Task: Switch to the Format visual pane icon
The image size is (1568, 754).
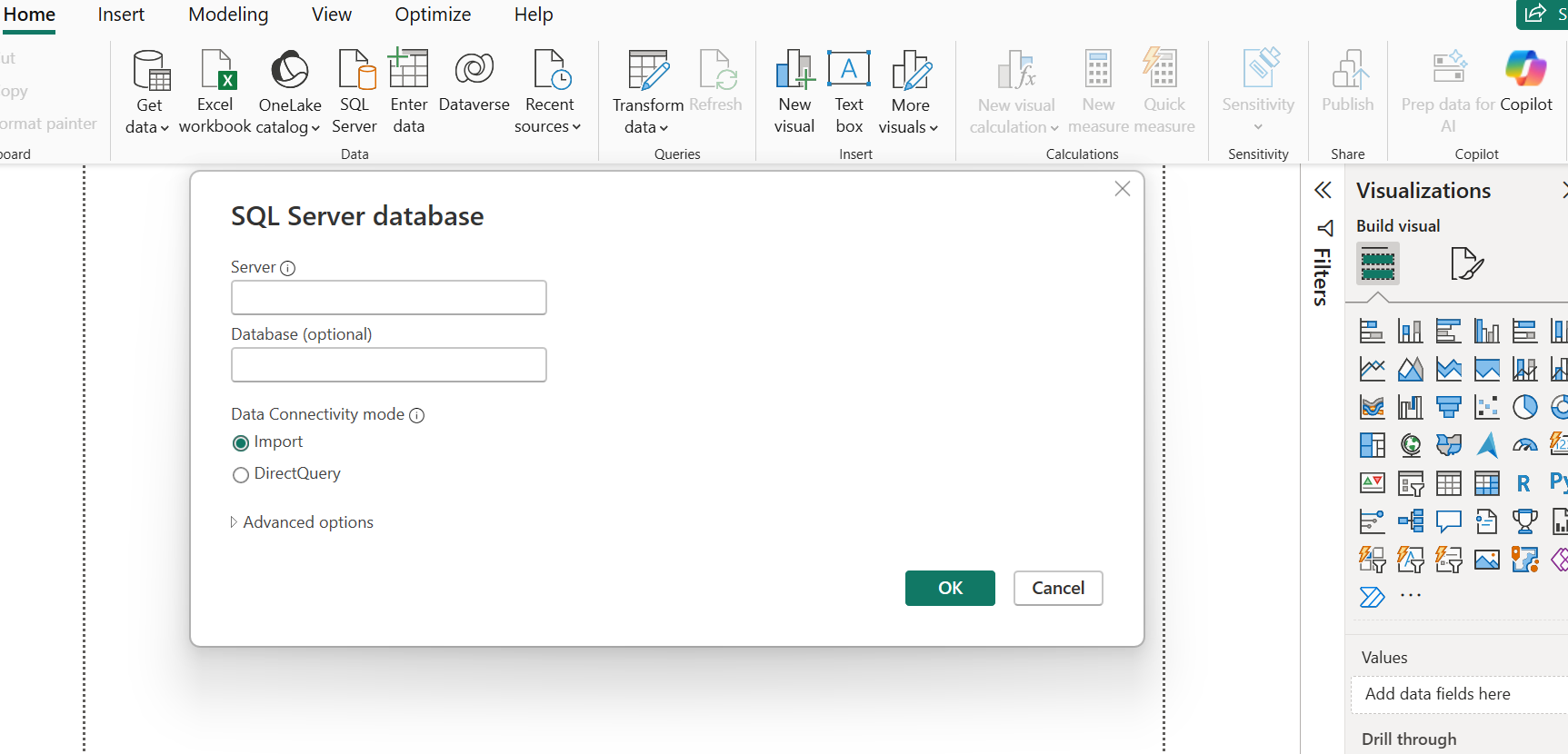Action: (x=1466, y=264)
